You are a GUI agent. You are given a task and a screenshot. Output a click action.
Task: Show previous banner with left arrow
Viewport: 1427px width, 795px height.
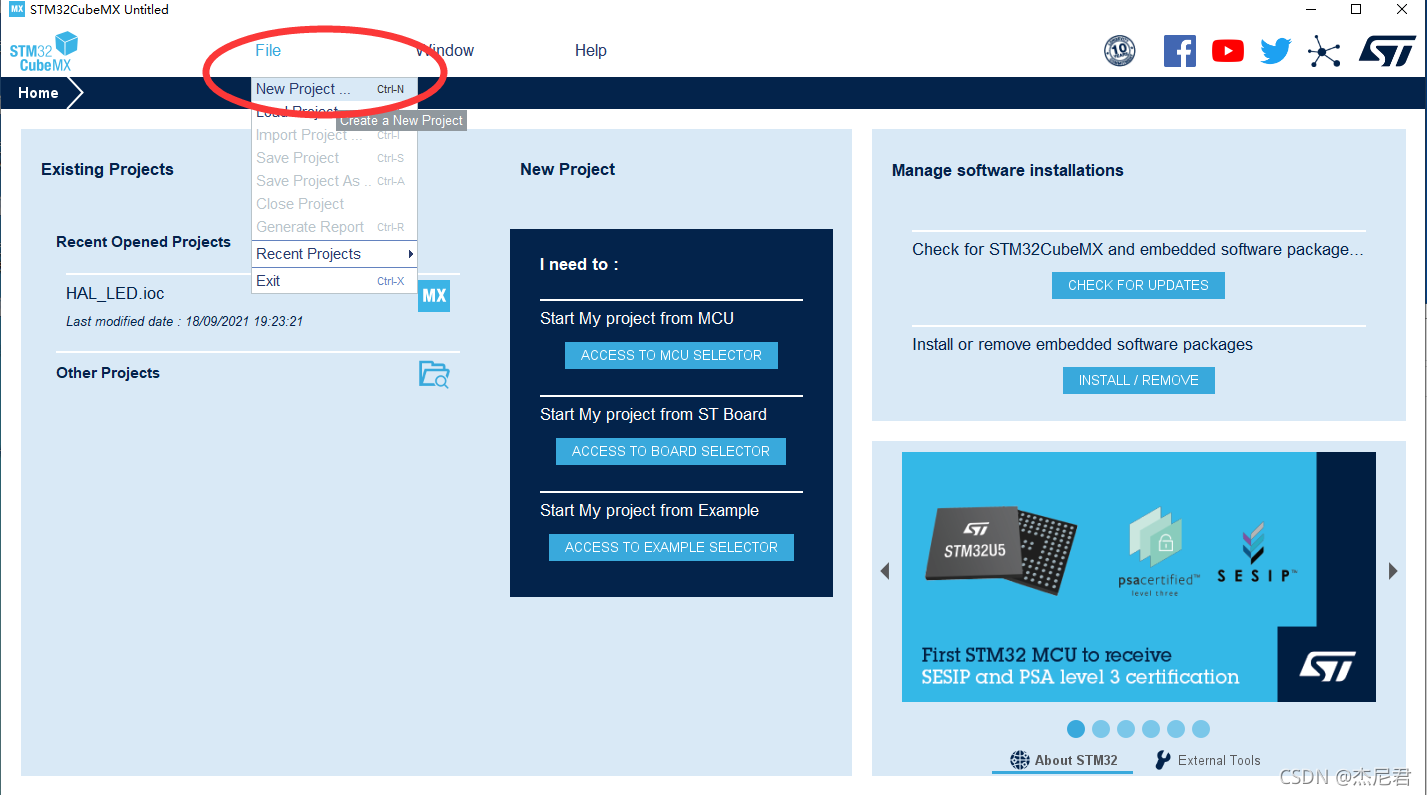point(884,571)
